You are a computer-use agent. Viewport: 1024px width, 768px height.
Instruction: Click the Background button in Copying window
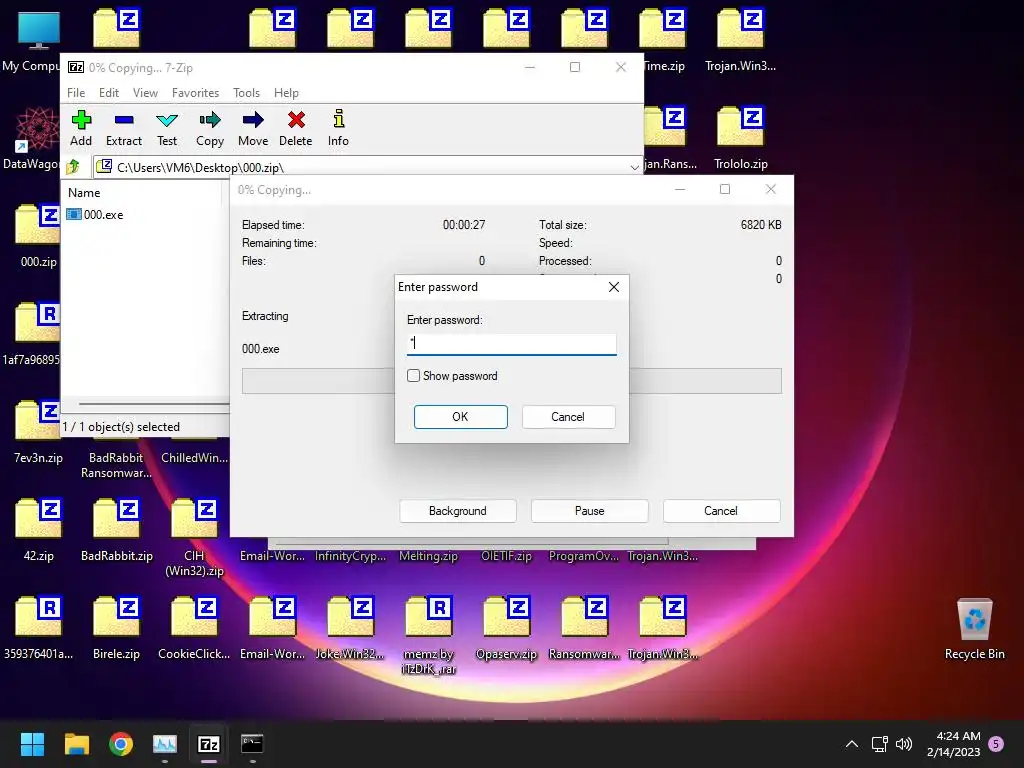(458, 511)
